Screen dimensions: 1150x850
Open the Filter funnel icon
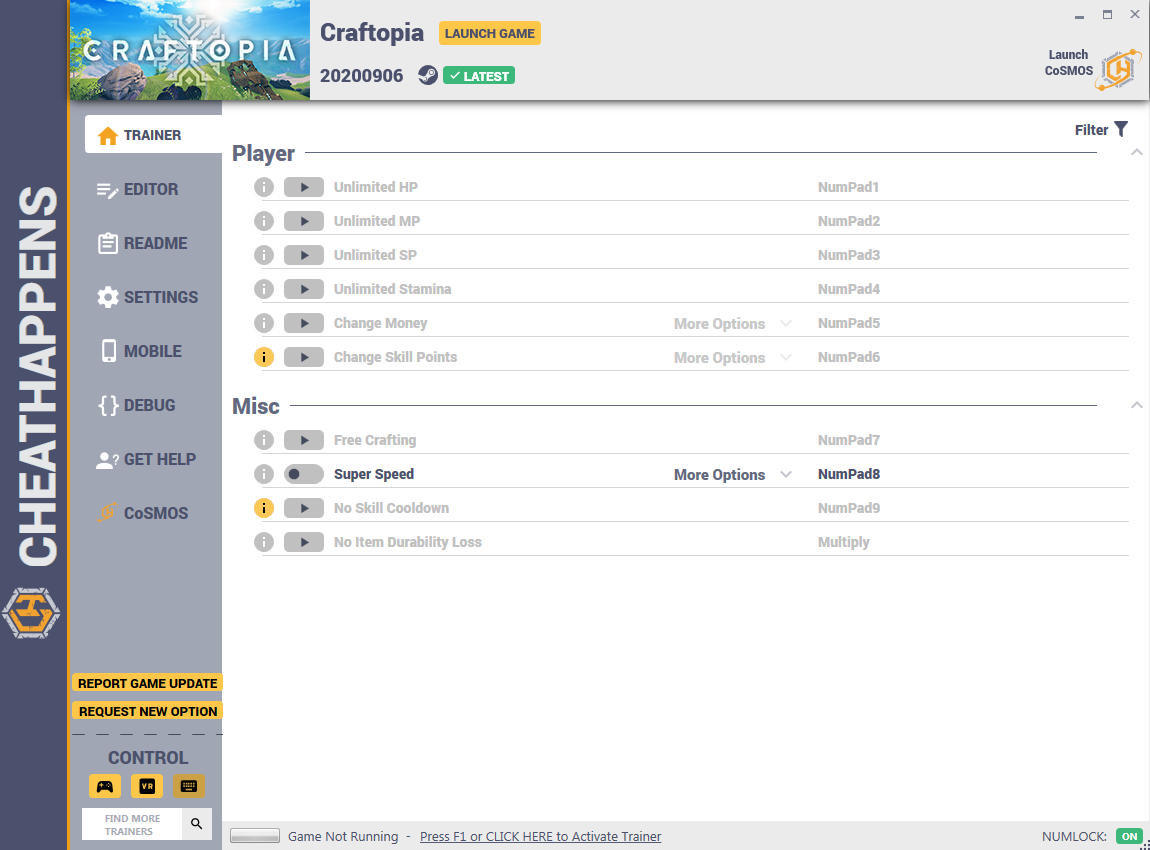[x=1121, y=129]
